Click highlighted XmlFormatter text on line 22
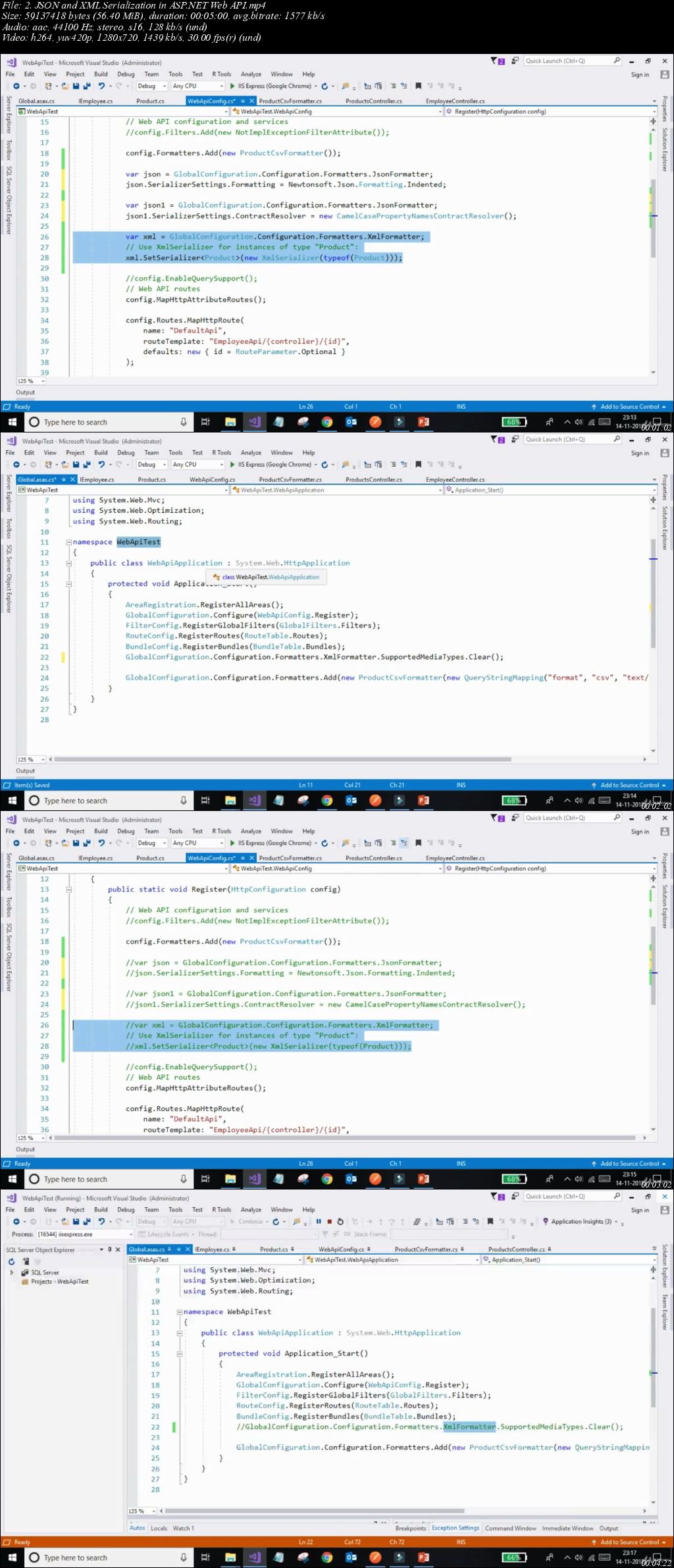This screenshot has height=1568, width=674. (x=469, y=1426)
